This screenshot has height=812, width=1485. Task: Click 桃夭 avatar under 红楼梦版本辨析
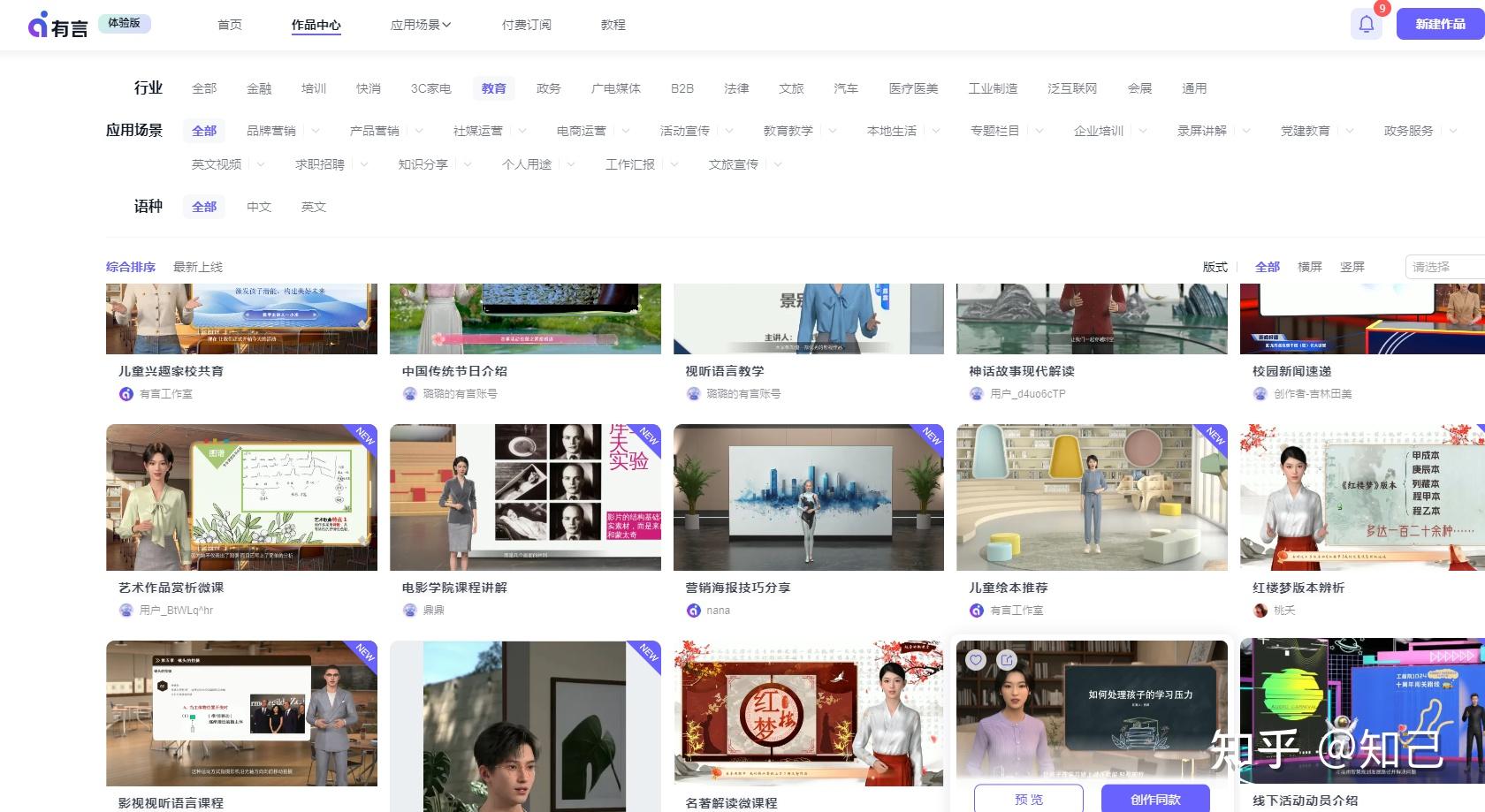click(x=1261, y=610)
